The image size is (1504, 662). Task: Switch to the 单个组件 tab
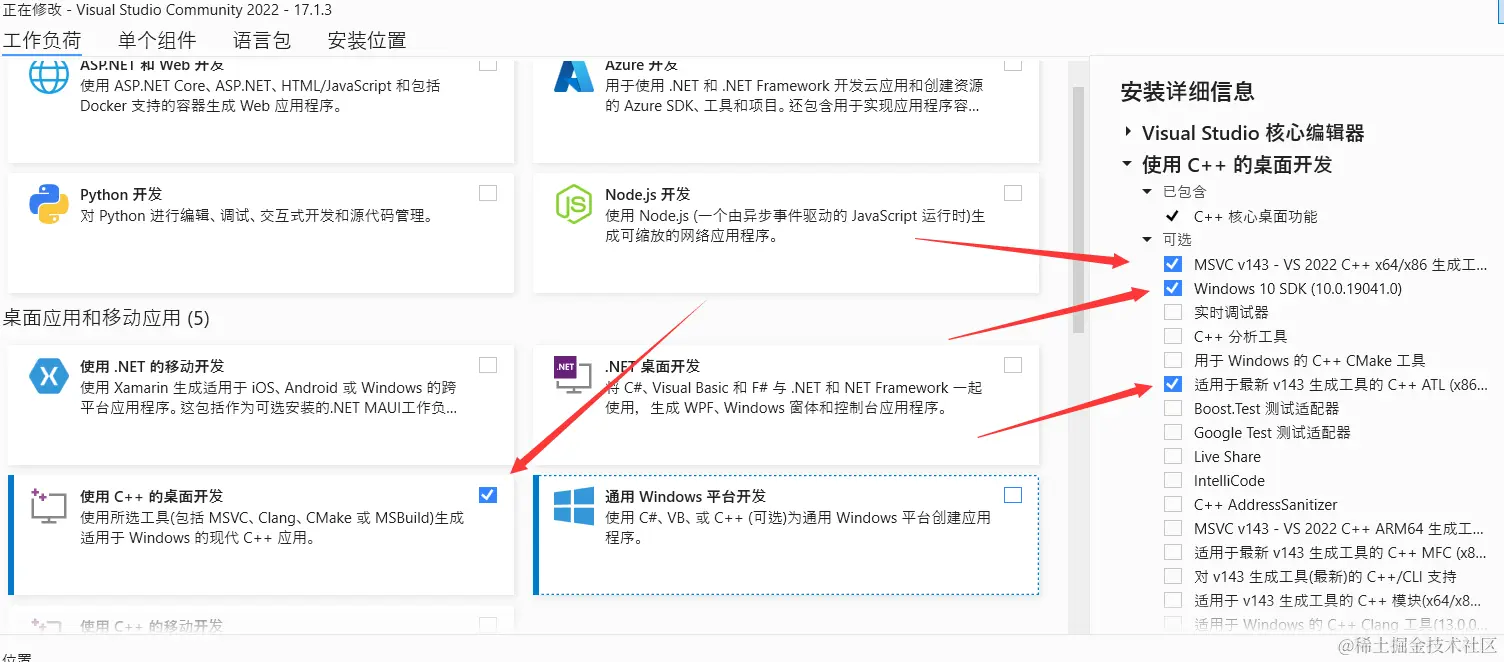tap(157, 40)
